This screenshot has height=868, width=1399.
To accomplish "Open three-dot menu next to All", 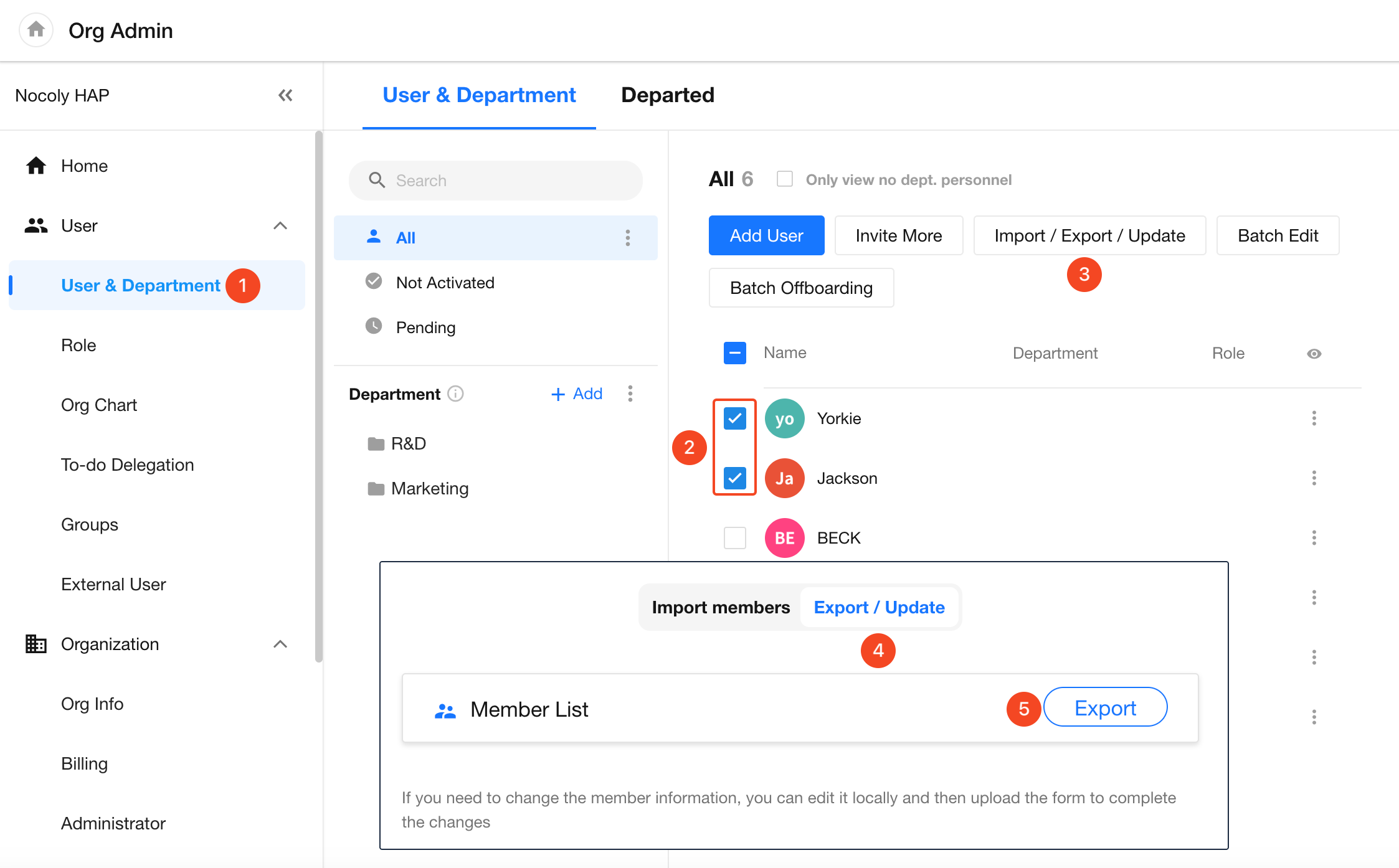I will tap(627, 237).
